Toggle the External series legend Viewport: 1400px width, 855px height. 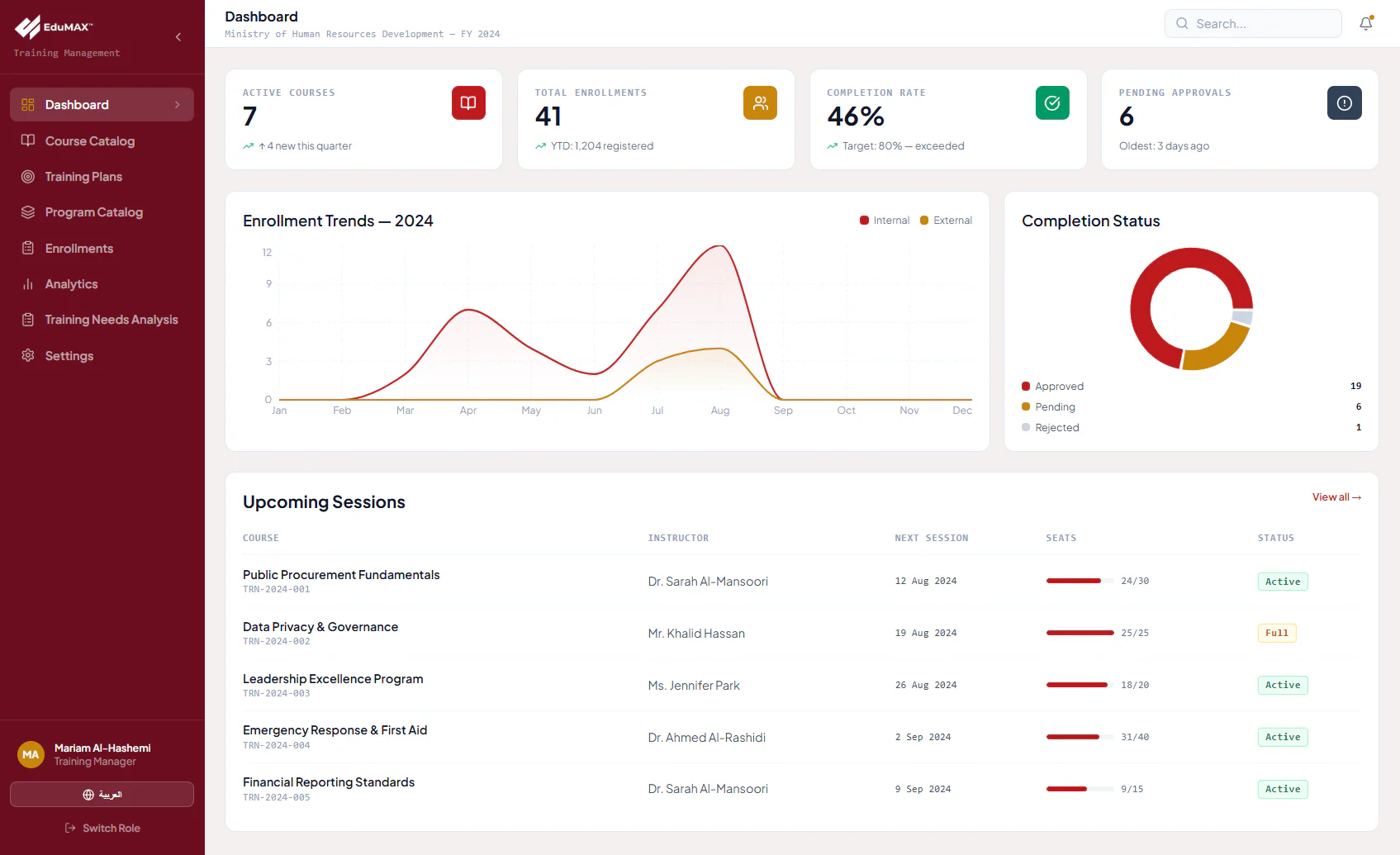[947, 221]
